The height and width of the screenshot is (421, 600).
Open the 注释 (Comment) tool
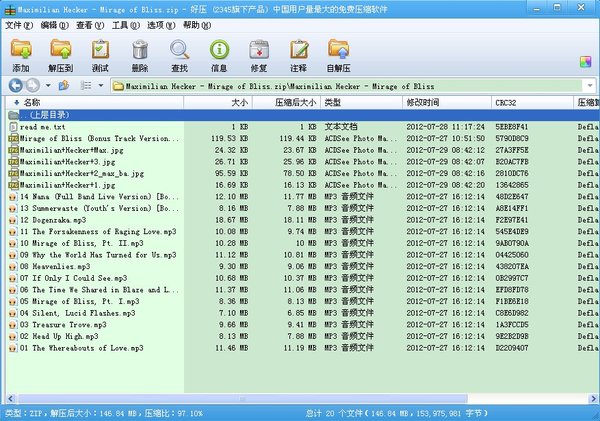298,52
